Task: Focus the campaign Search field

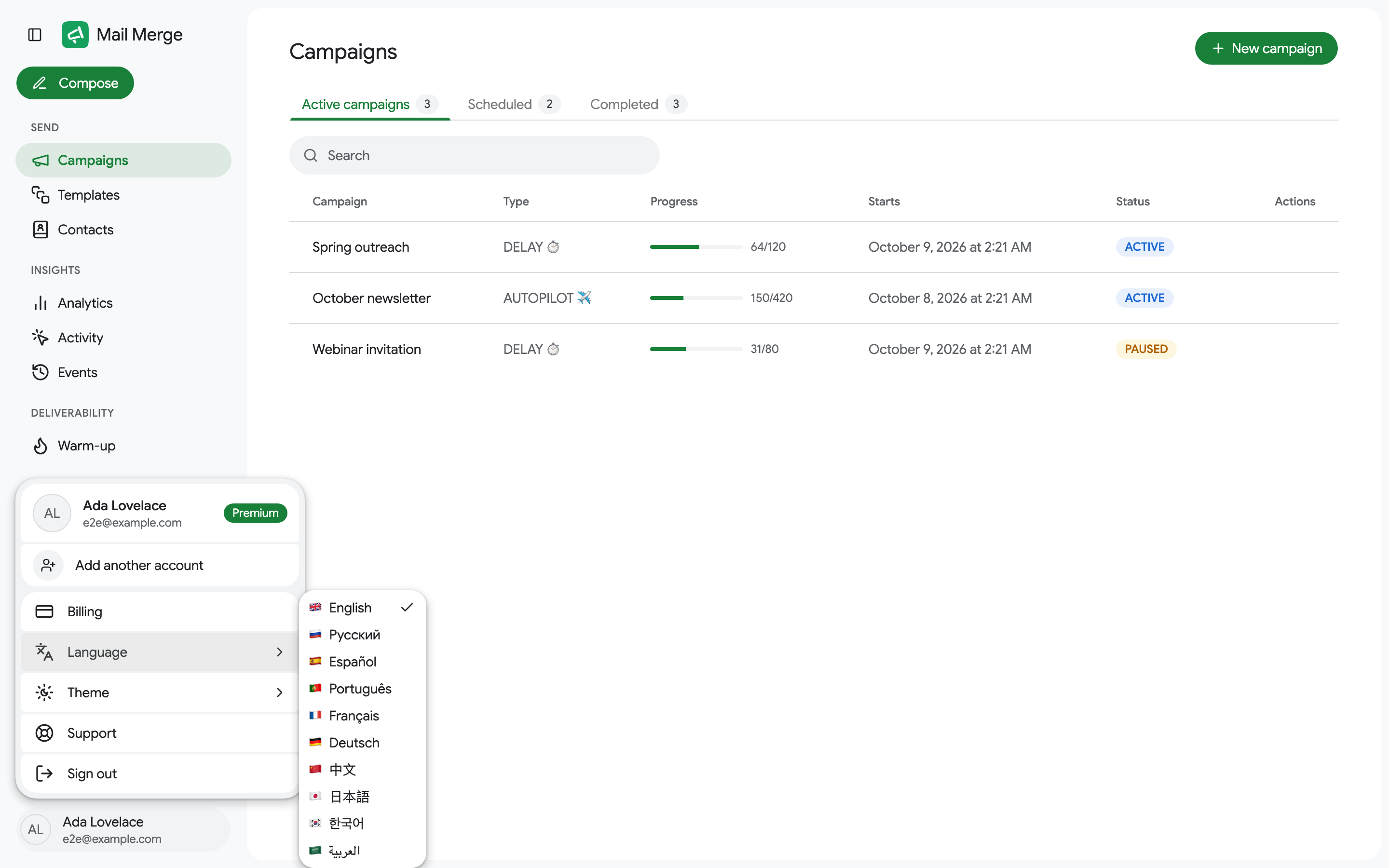Action: tap(474, 156)
